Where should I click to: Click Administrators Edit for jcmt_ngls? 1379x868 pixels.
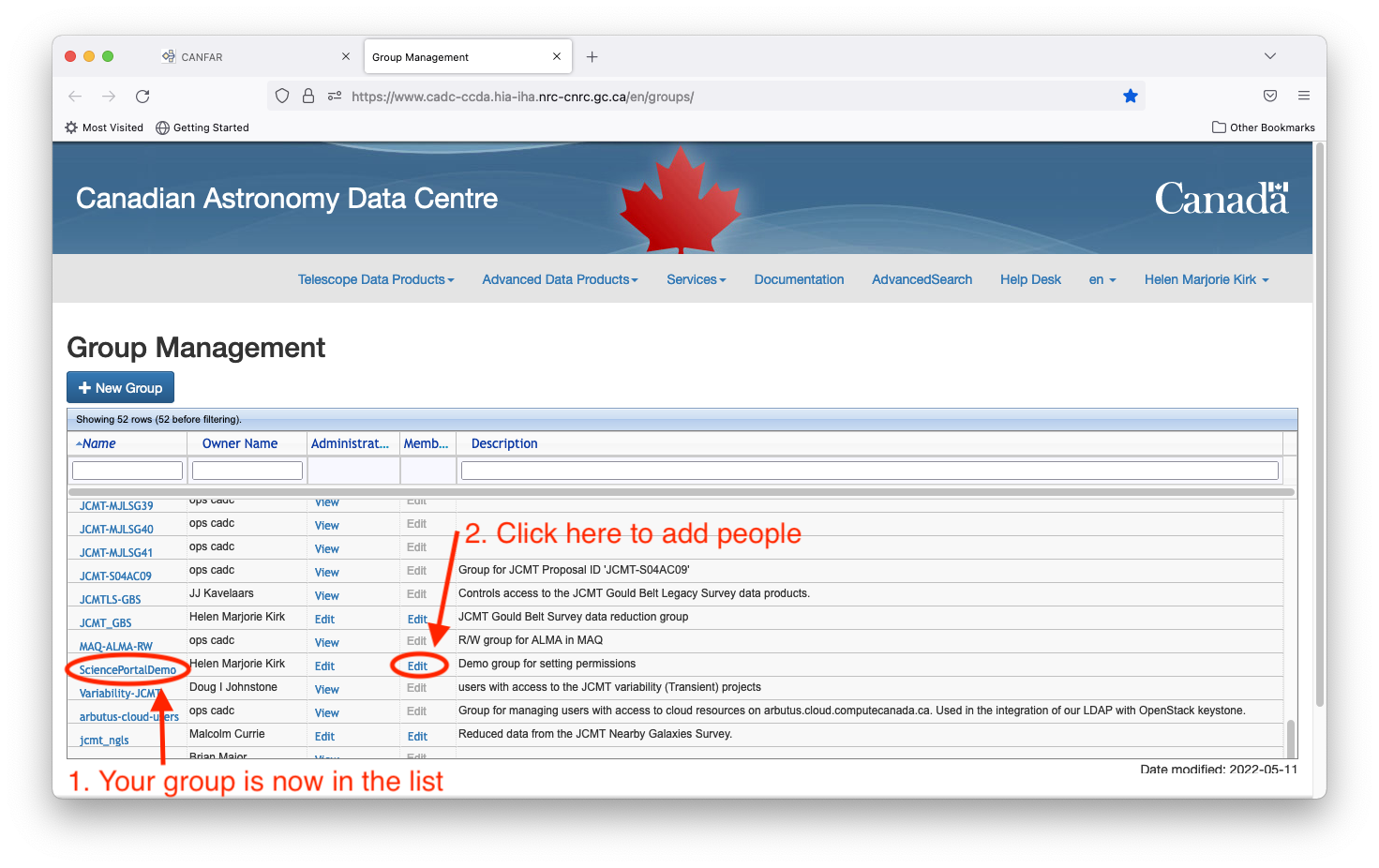point(324,737)
